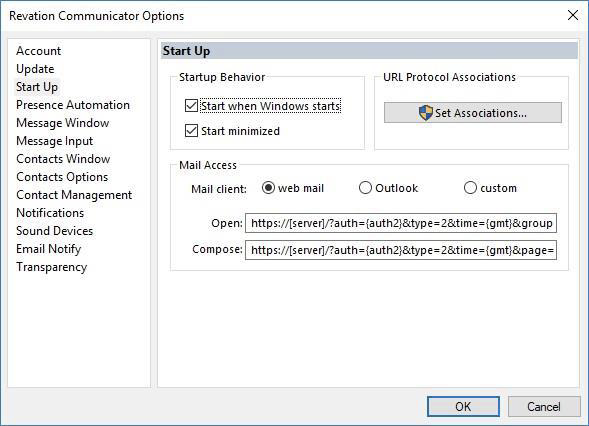Open the Transparency options page
Viewport: 589px width, 426px height.
51,267
